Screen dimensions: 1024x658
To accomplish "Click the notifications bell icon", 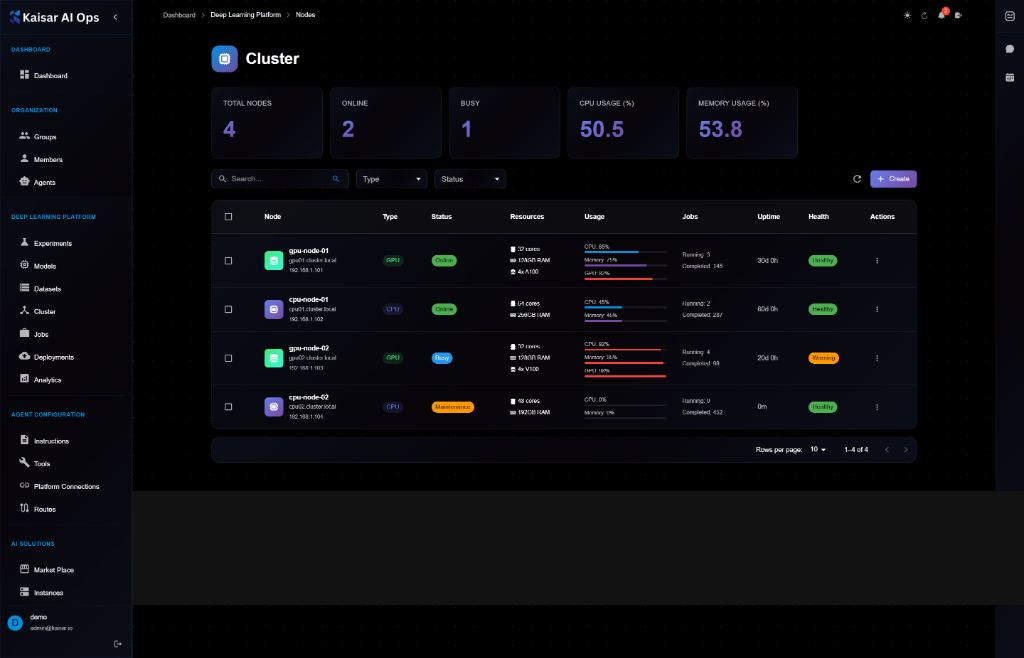I will point(941,16).
